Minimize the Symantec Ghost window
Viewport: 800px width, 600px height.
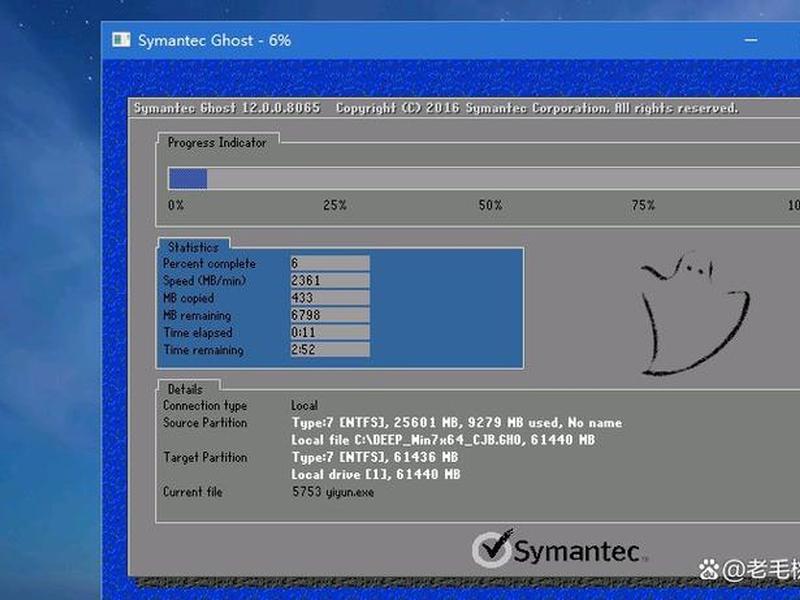751,40
